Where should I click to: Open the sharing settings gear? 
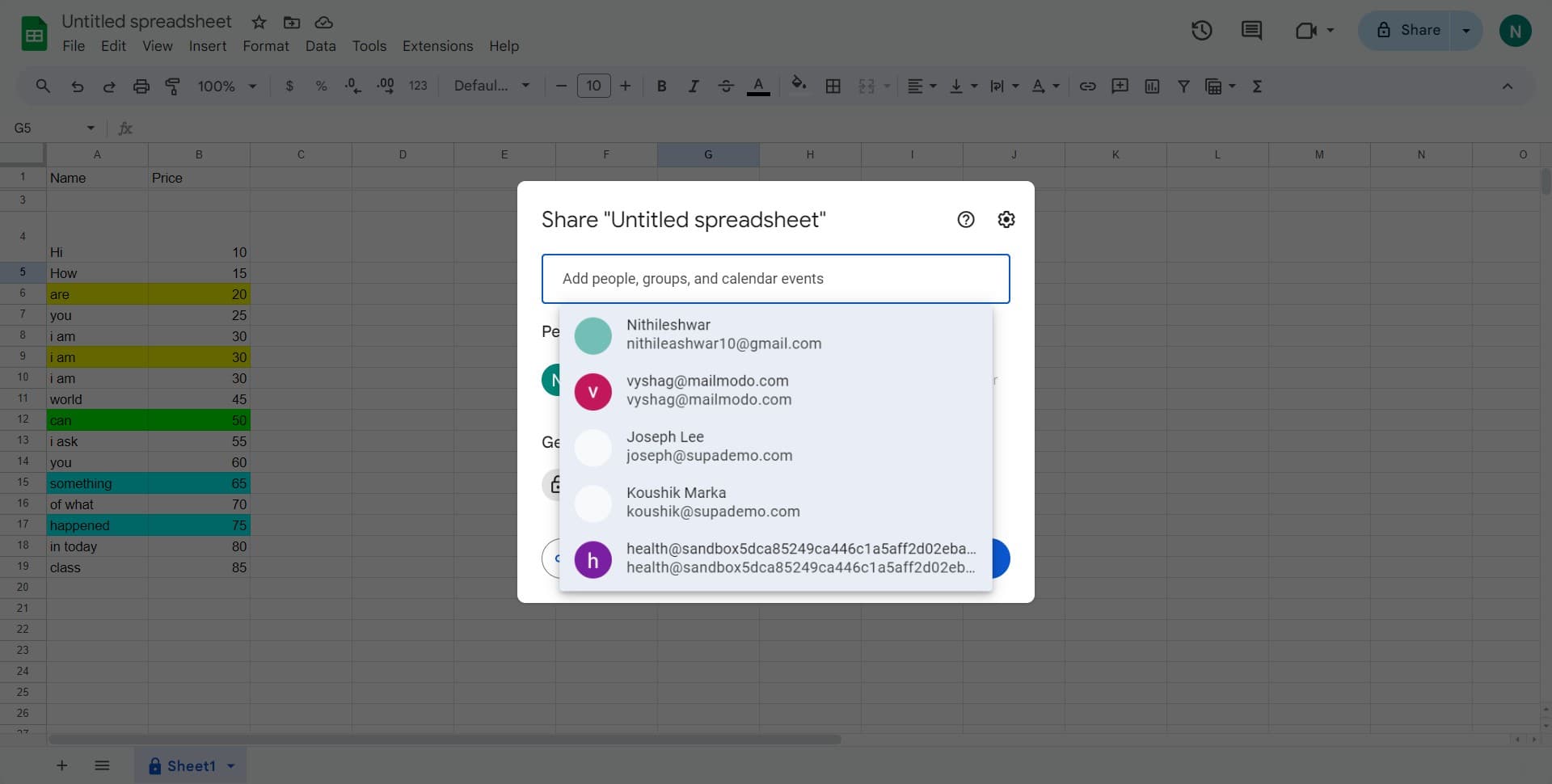coord(1006,219)
